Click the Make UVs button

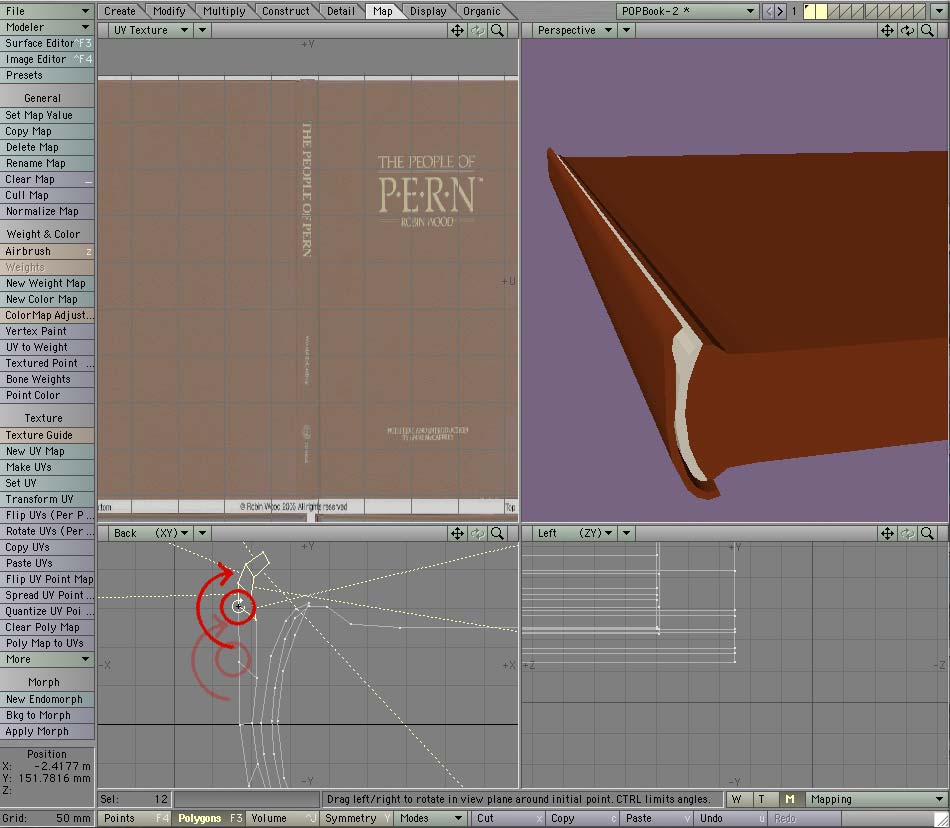coord(47,467)
